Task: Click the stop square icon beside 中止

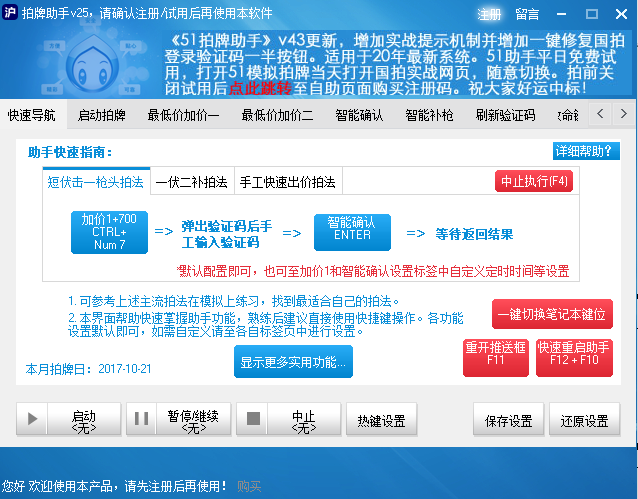Action: pyautogui.click(x=253, y=419)
